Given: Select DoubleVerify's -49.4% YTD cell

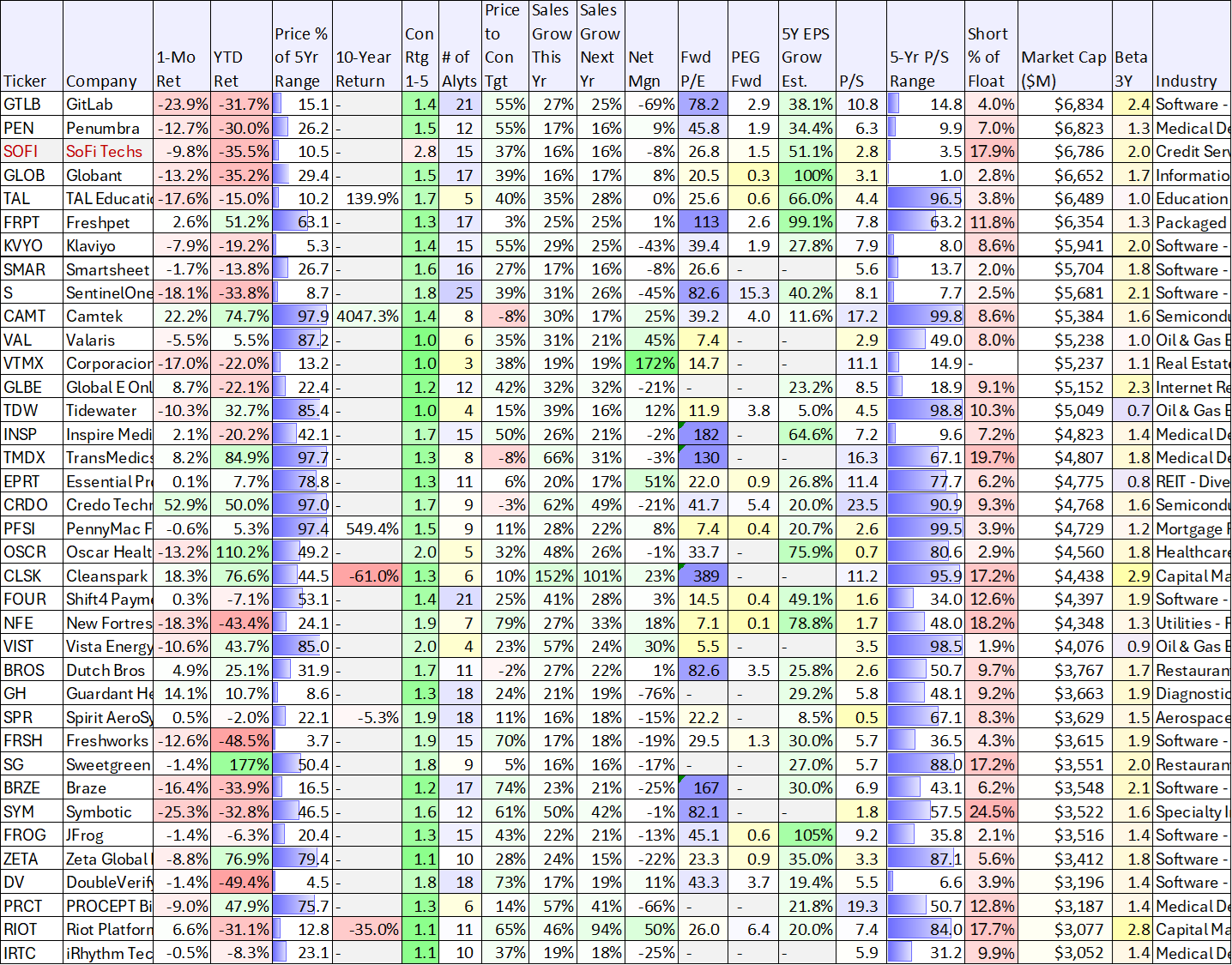Looking at the screenshot, I should pos(241,883).
